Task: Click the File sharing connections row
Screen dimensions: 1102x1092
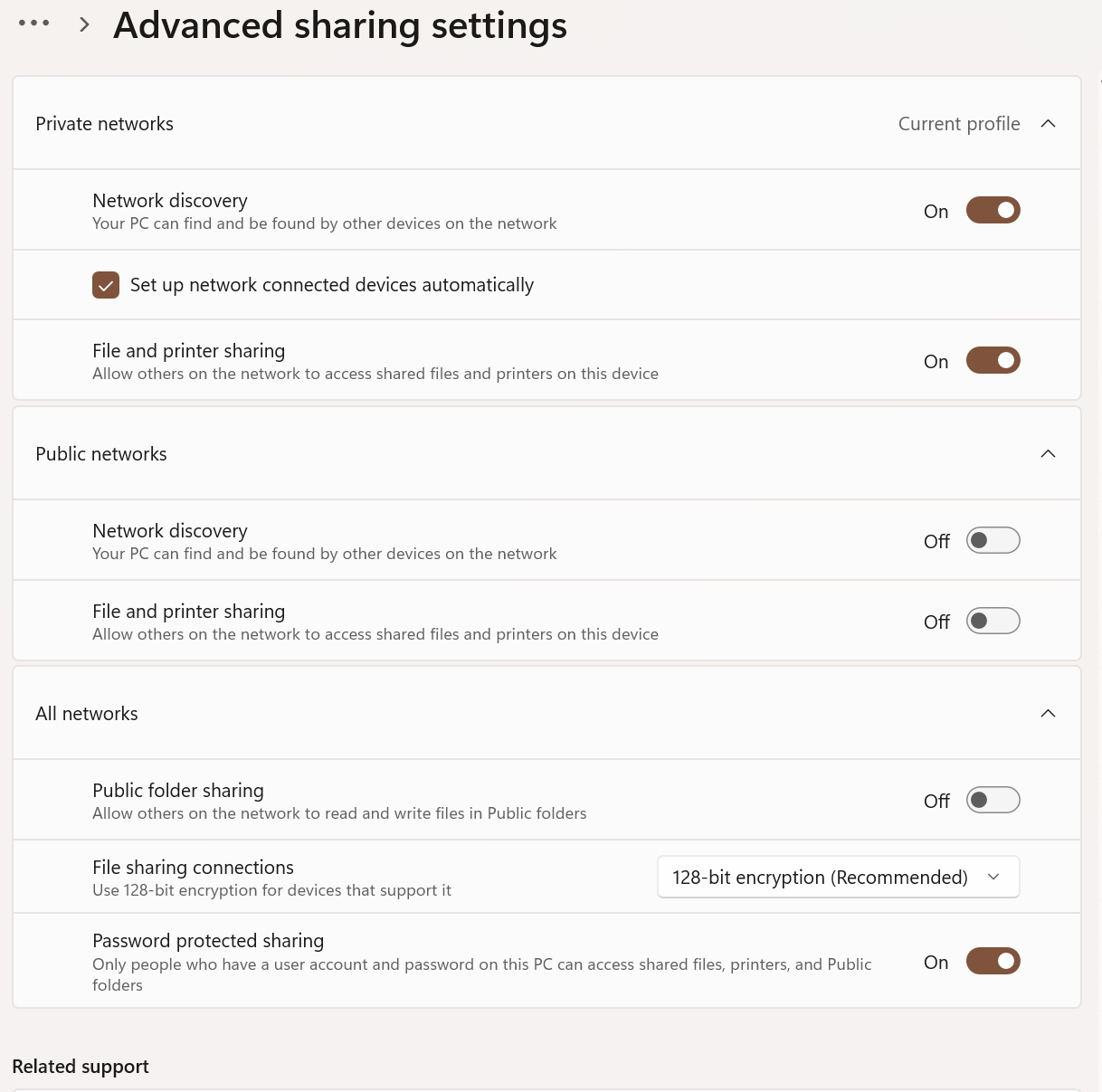Action: [546, 877]
